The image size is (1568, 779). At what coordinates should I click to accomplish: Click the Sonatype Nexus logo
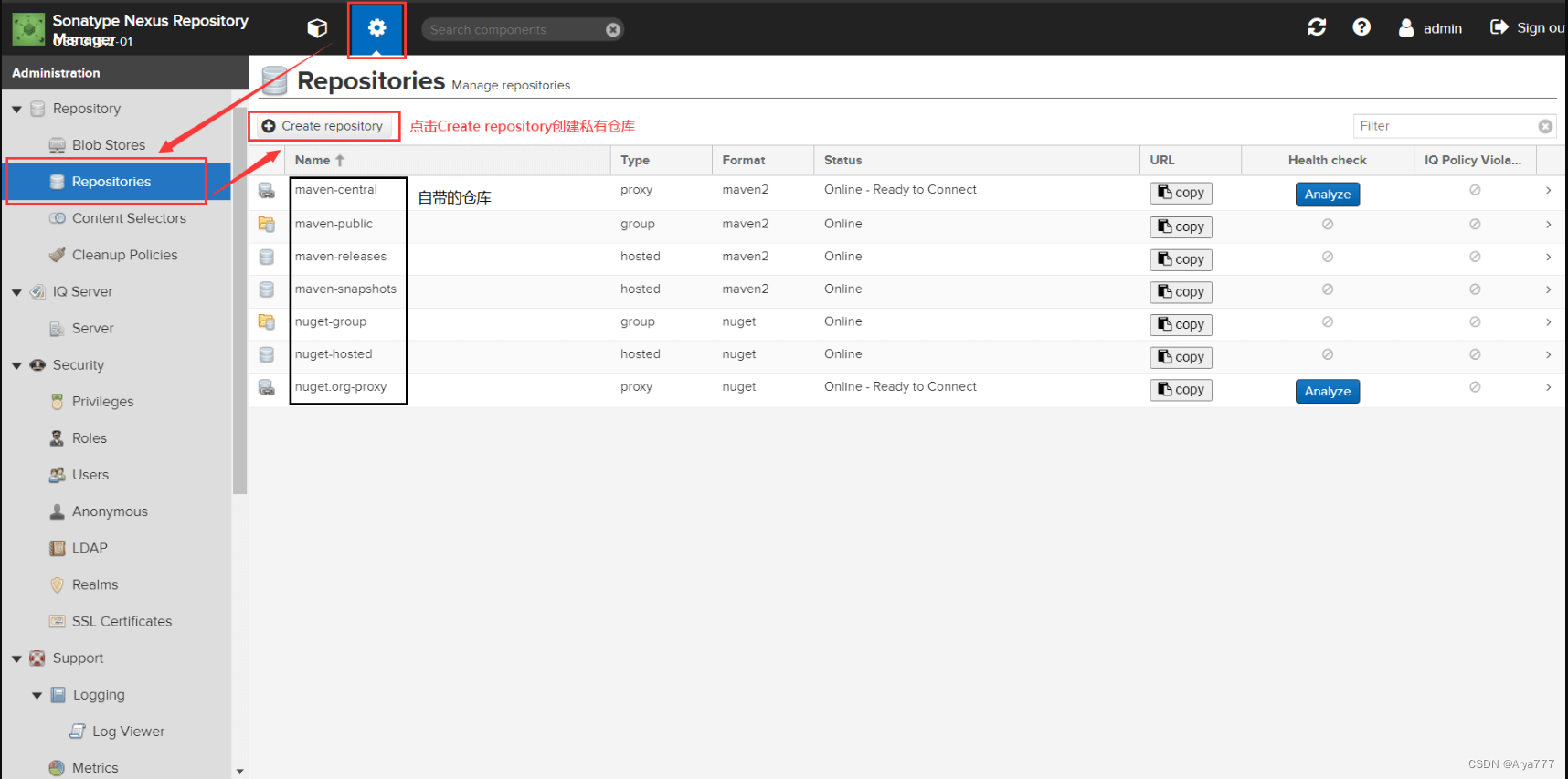[x=28, y=29]
